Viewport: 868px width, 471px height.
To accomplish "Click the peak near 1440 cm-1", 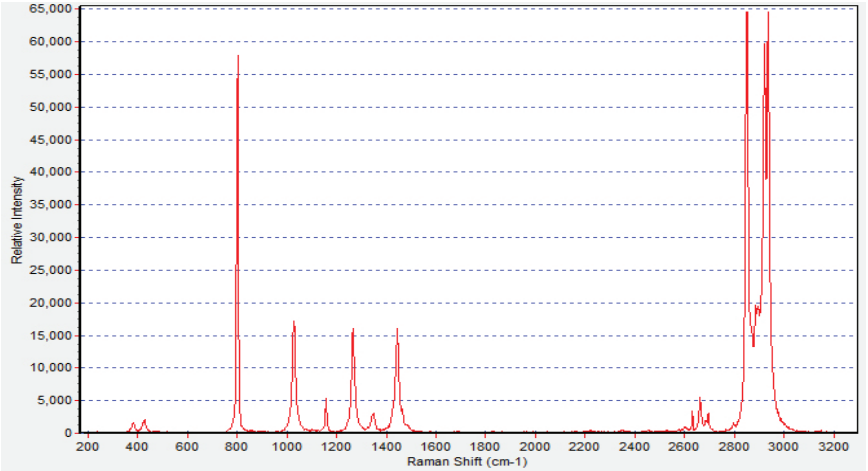I will pos(397,329).
